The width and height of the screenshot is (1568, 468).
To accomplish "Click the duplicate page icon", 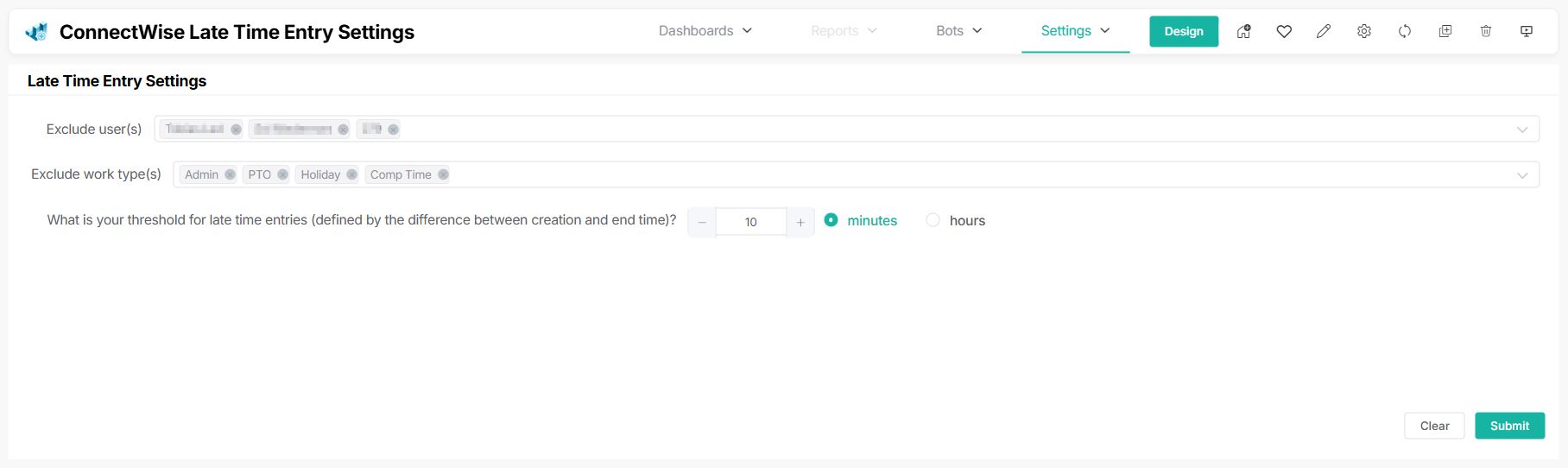I will (1445, 31).
